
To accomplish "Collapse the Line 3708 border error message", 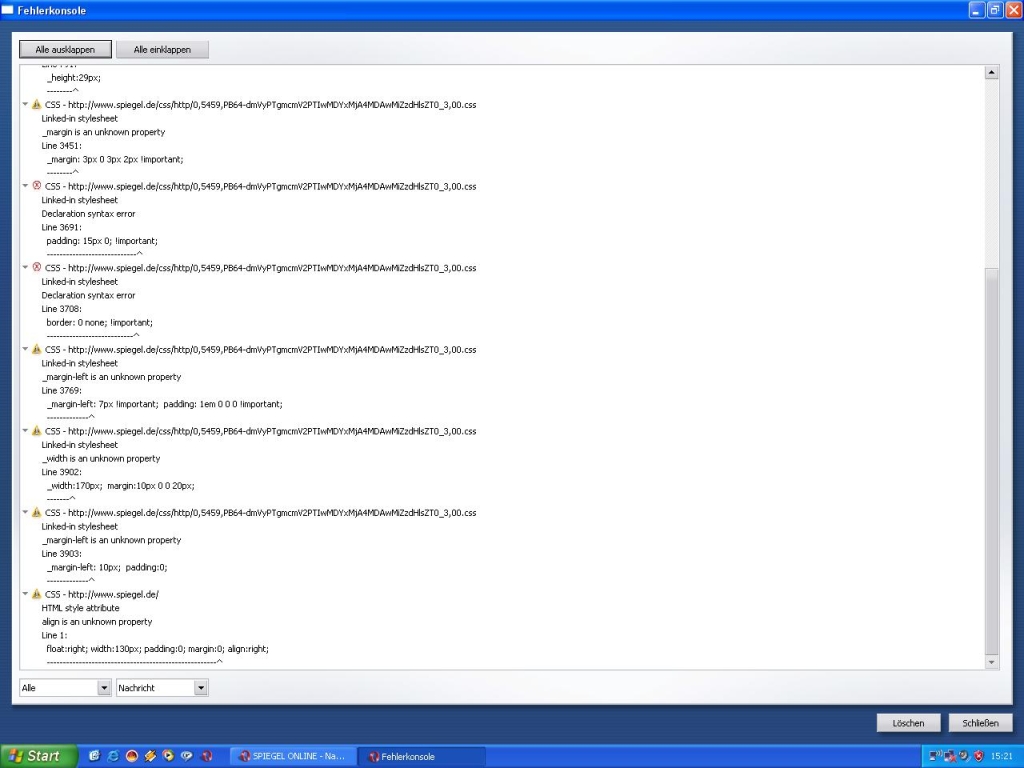I will (25, 268).
